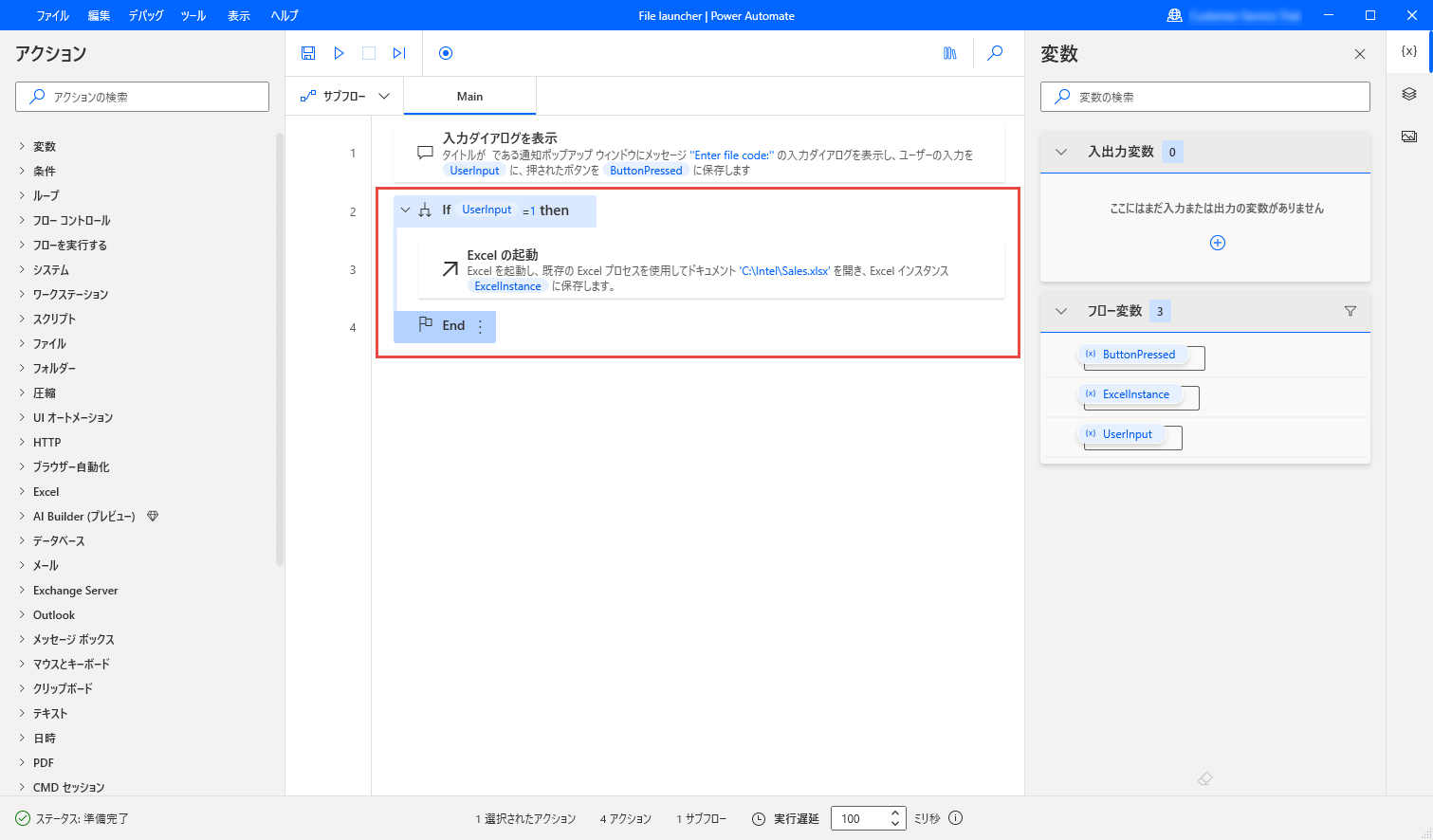Image resolution: width=1433 pixels, height=840 pixels.
Task: Close the 変数 panel
Action: point(1360,54)
